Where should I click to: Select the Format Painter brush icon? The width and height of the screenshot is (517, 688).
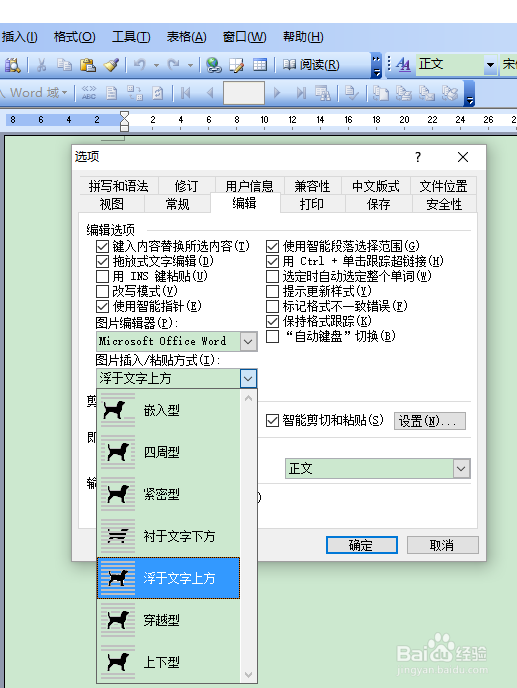111,65
